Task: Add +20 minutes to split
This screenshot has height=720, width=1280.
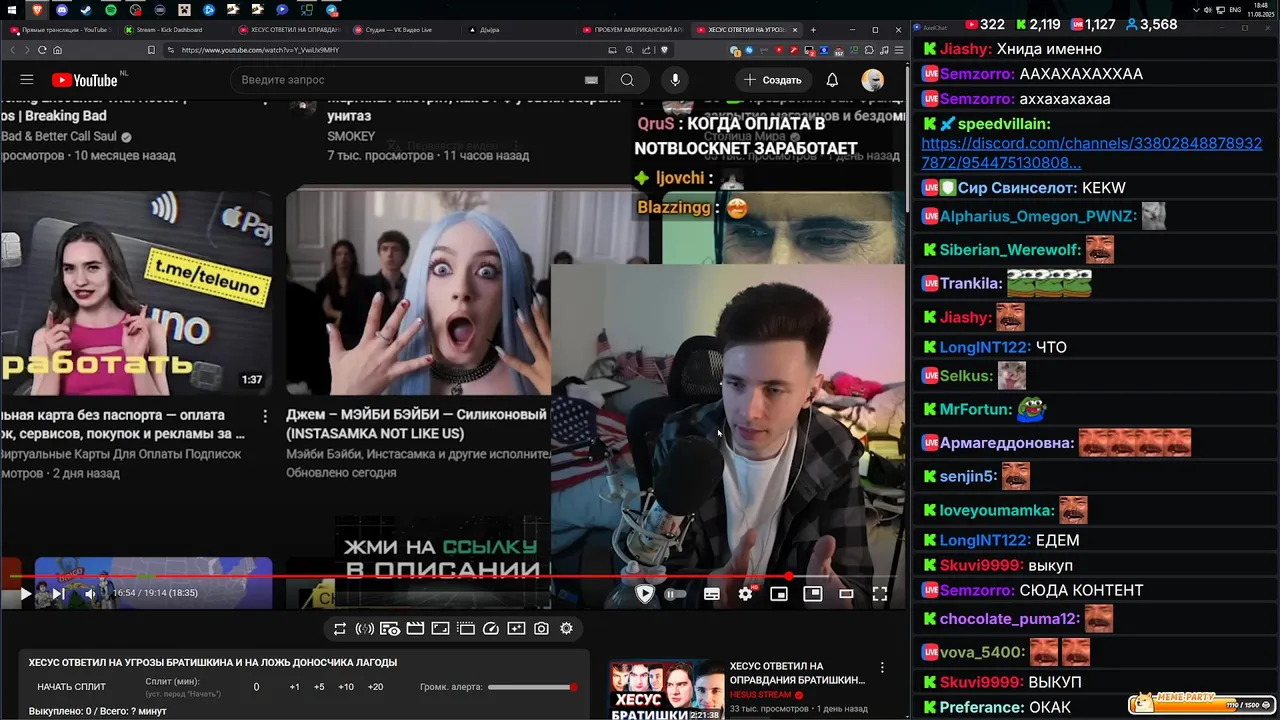Action: tap(375, 687)
